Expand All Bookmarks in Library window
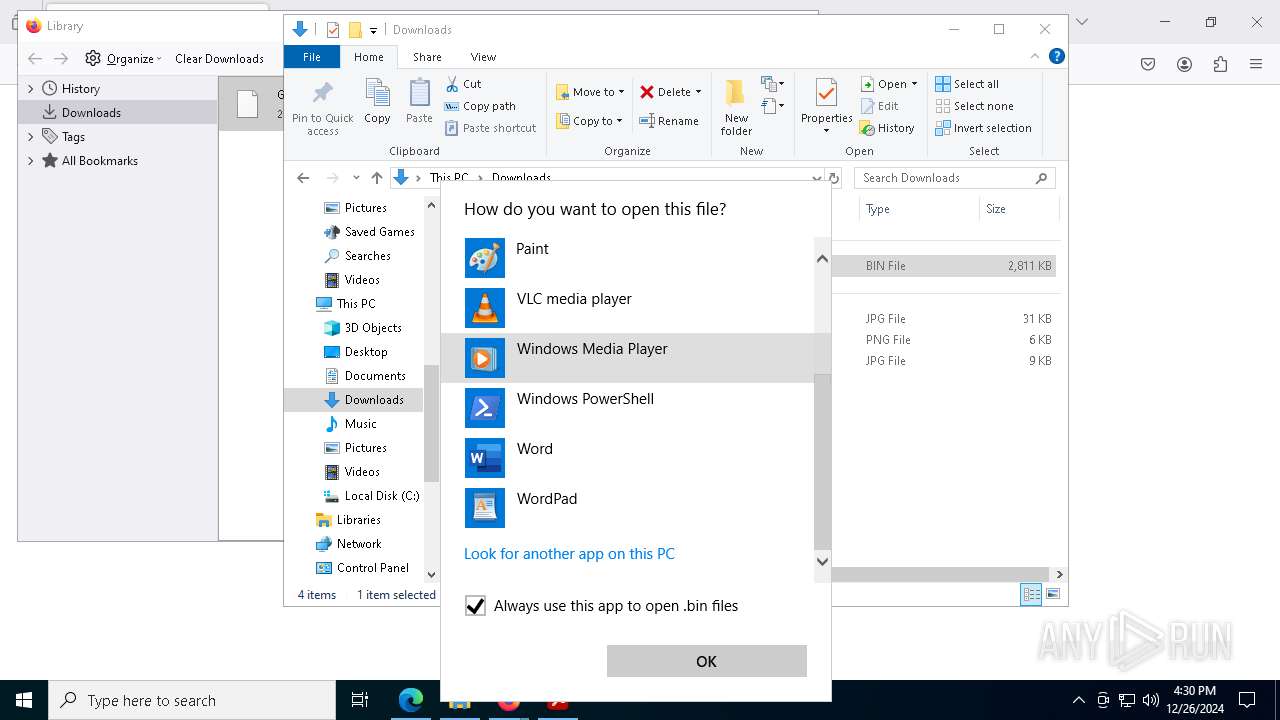 [31, 161]
